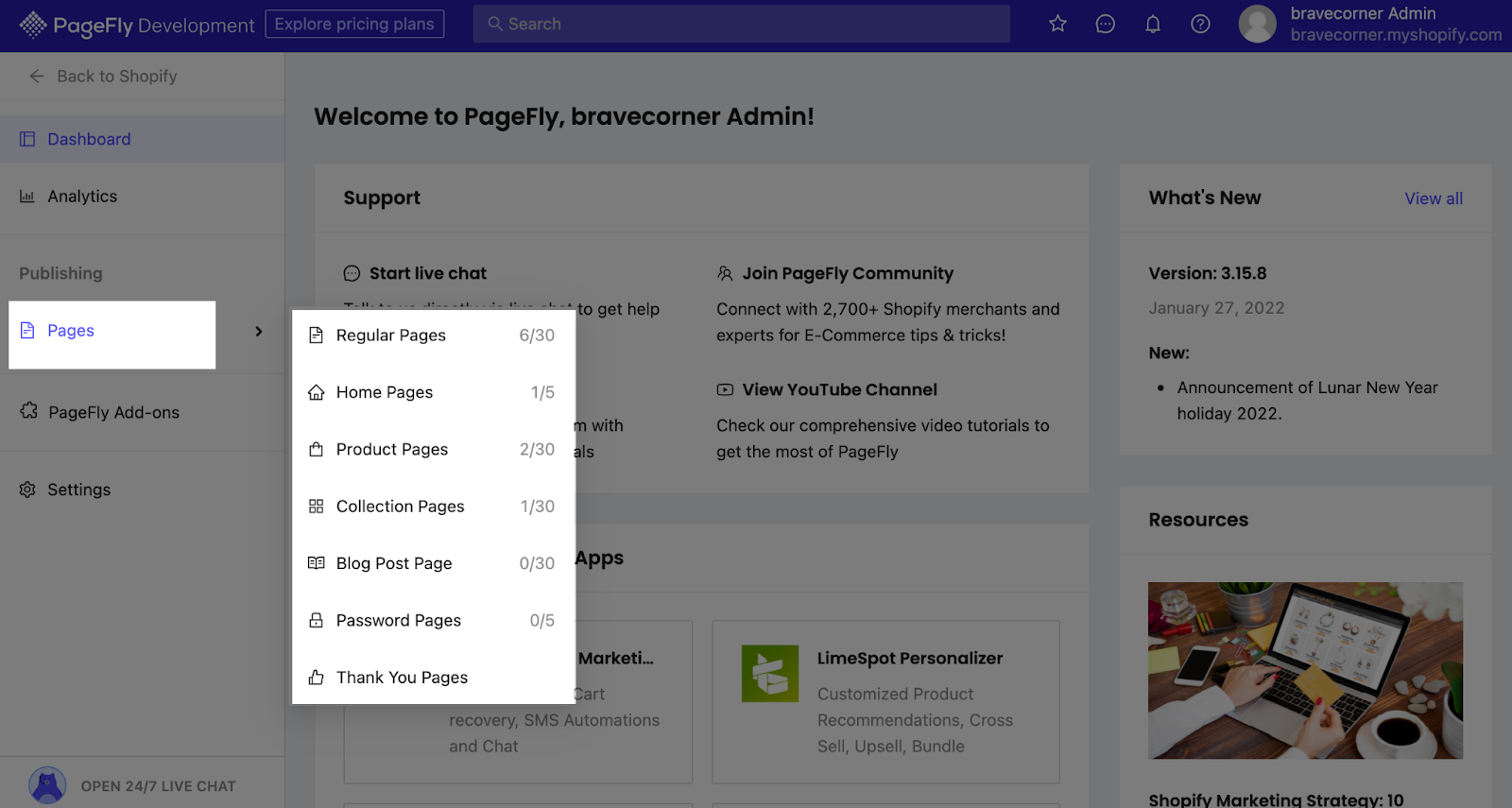
Task: Click View YouTube Channel link
Action: (x=840, y=389)
